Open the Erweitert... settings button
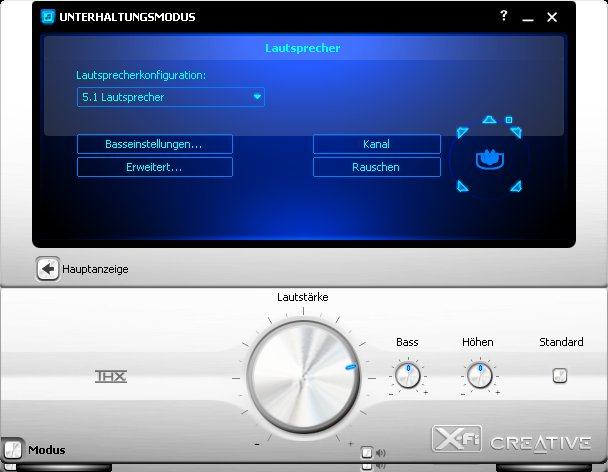Image resolution: width=608 pixels, height=472 pixels. 155,167
